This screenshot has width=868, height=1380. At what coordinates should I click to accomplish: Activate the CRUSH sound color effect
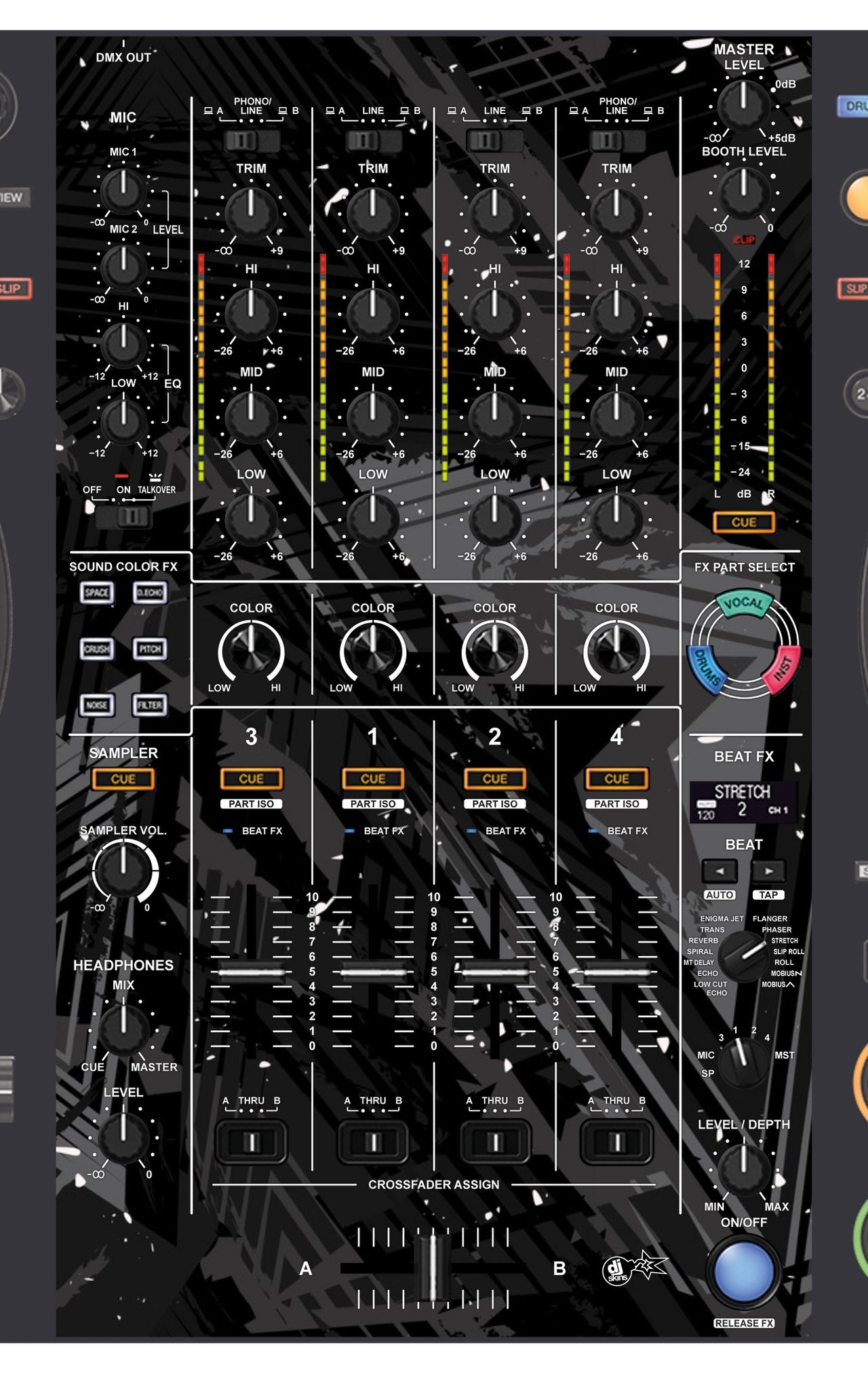coord(97,649)
